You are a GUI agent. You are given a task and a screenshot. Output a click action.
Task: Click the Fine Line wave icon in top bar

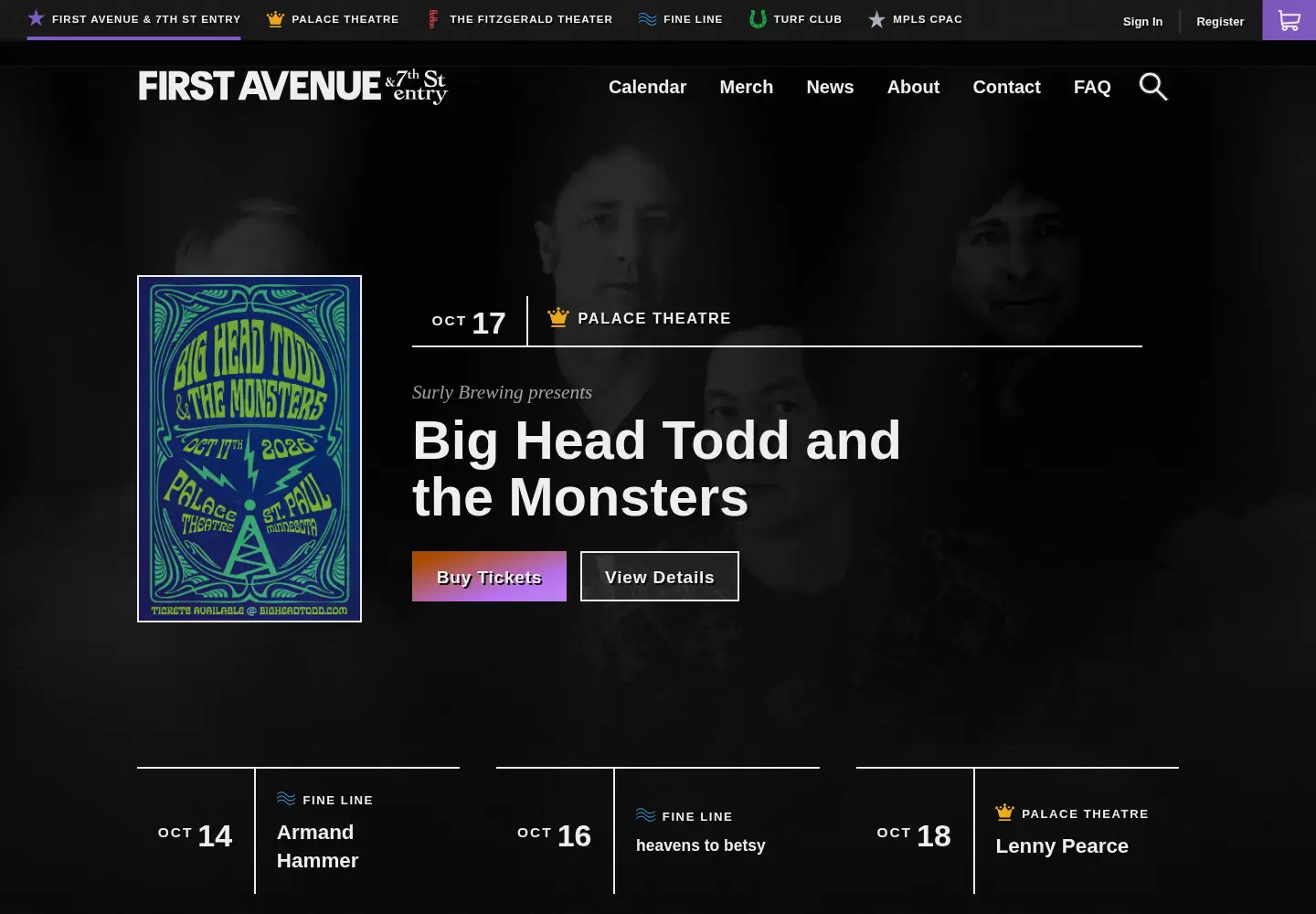(647, 19)
